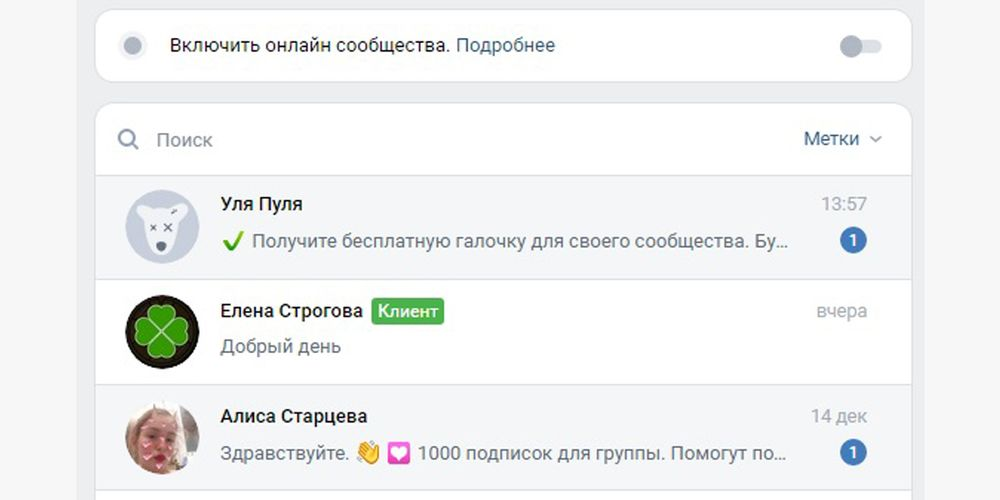This screenshot has width=1000, height=500.
Task: Open Уля Пуля's dog avatar
Action: (162, 226)
